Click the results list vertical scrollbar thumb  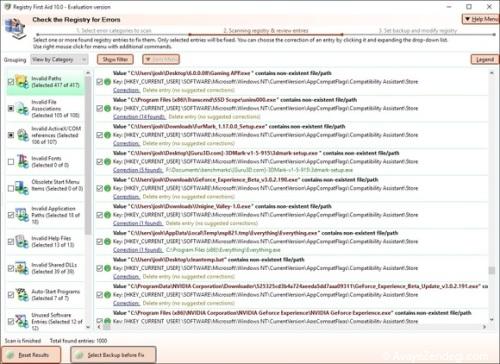click(492, 270)
